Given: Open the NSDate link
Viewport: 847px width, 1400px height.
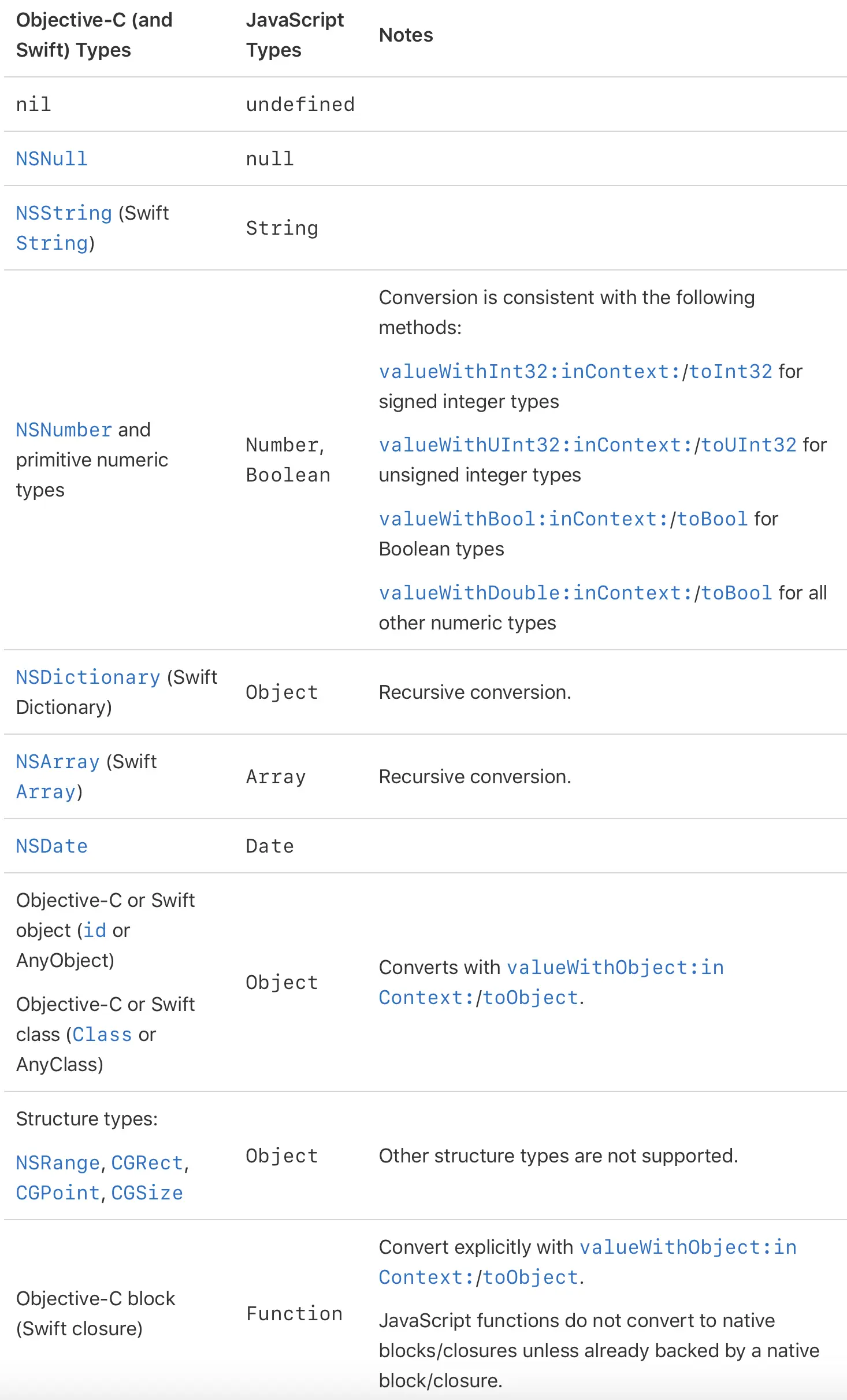Looking at the screenshot, I should coord(51,846).
